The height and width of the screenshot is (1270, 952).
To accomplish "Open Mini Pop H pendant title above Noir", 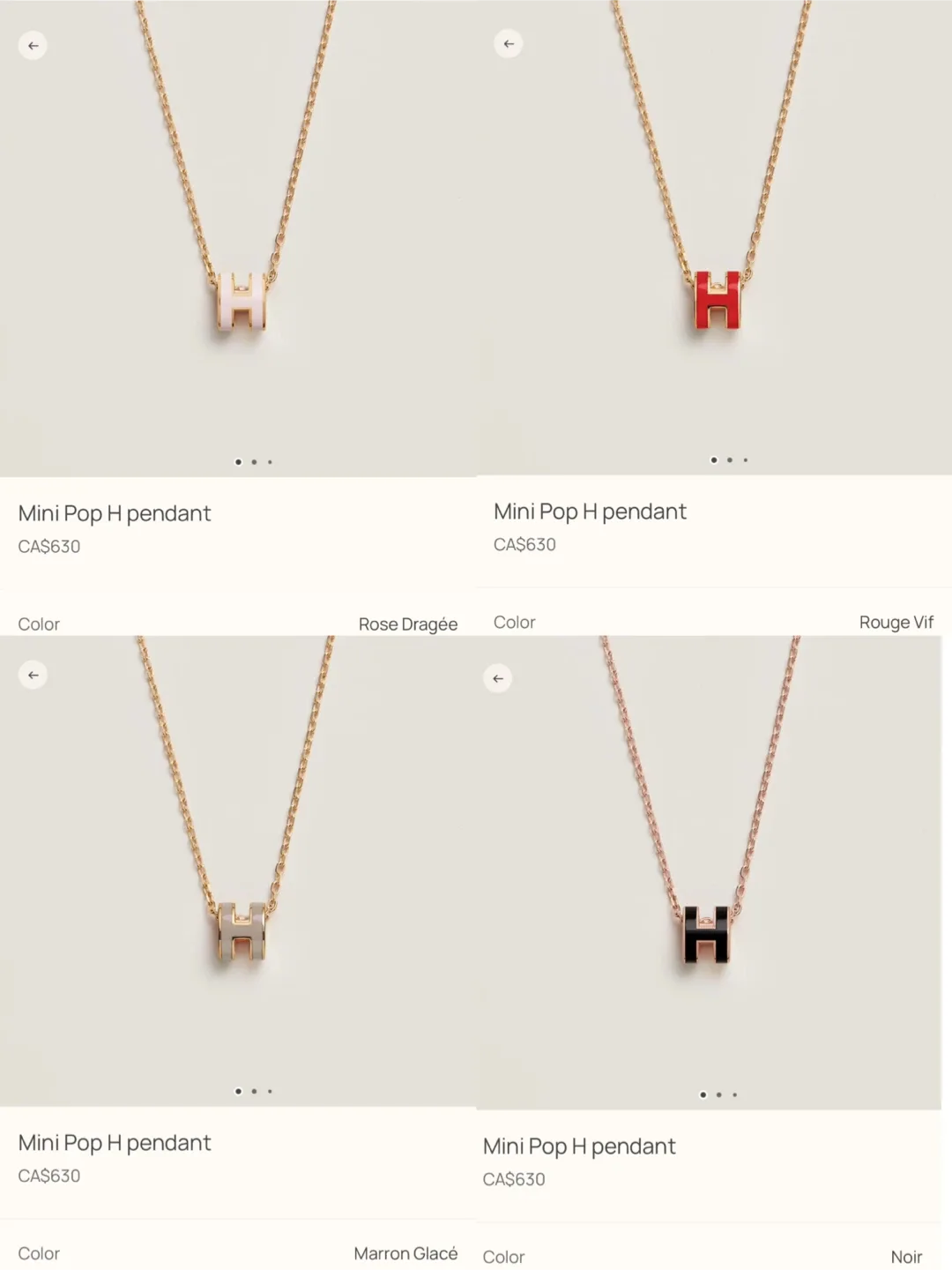I will click(579, 1147).
